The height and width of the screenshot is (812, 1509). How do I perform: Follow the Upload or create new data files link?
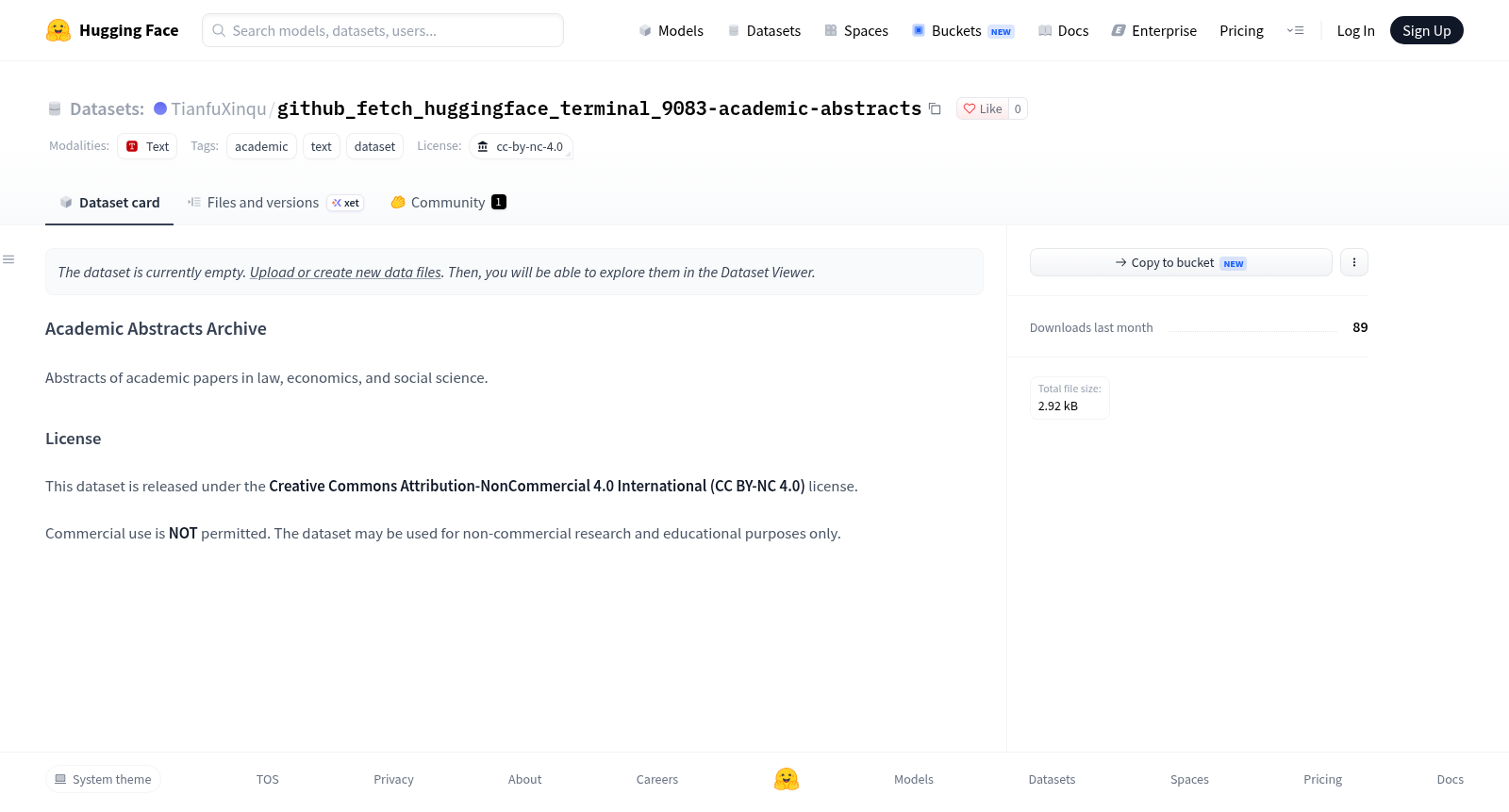point(345,272)
